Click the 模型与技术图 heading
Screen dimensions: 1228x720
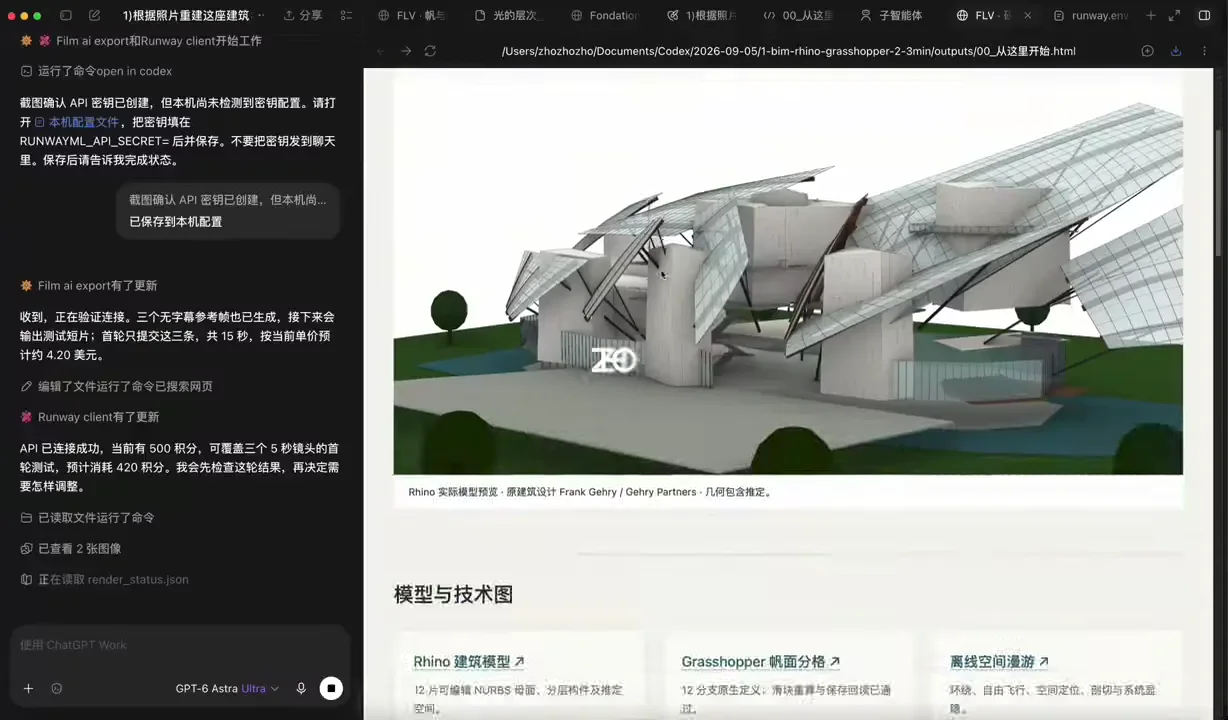coord(453,595)
